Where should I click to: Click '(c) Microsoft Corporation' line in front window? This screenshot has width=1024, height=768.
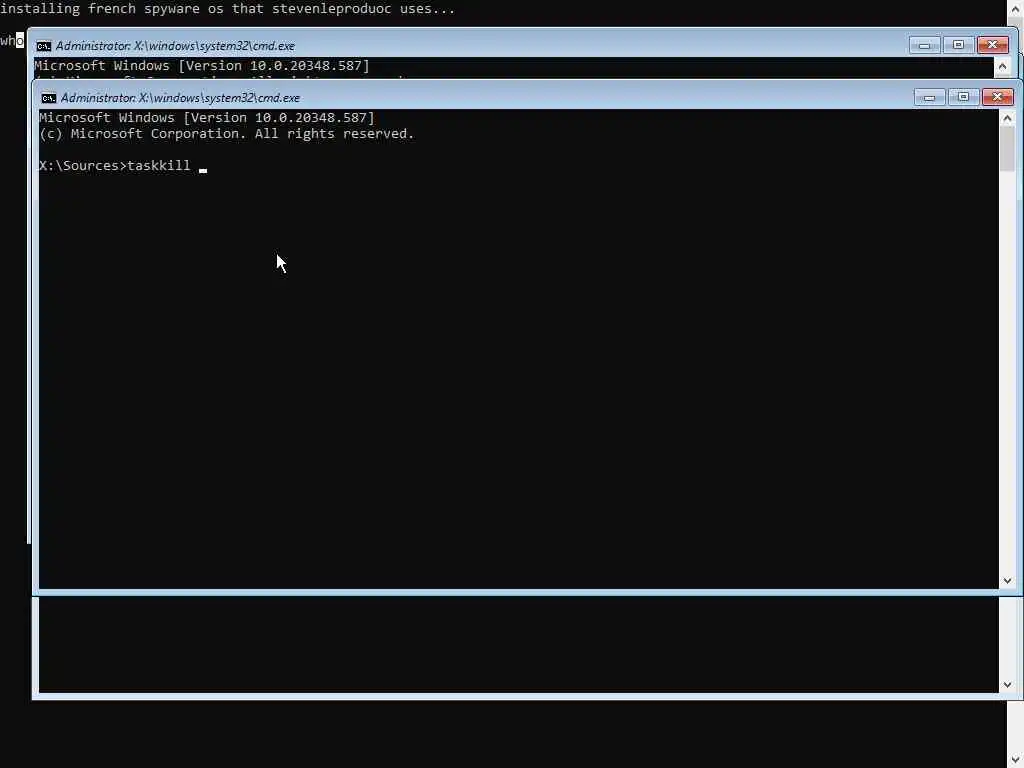coord(227,134)
